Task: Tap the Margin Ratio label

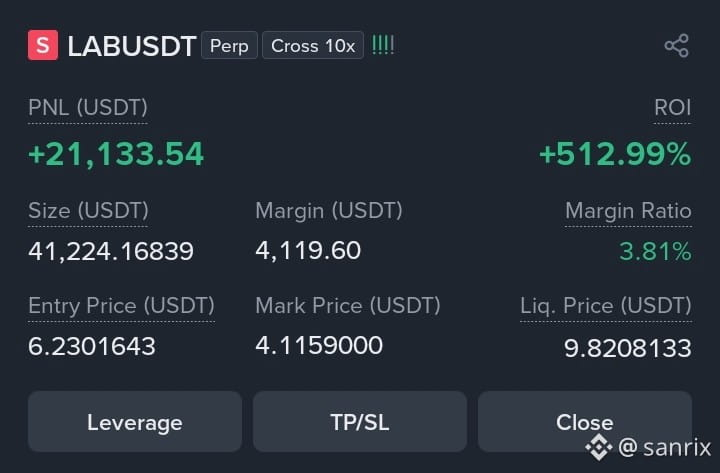Action: click(628, 211)
